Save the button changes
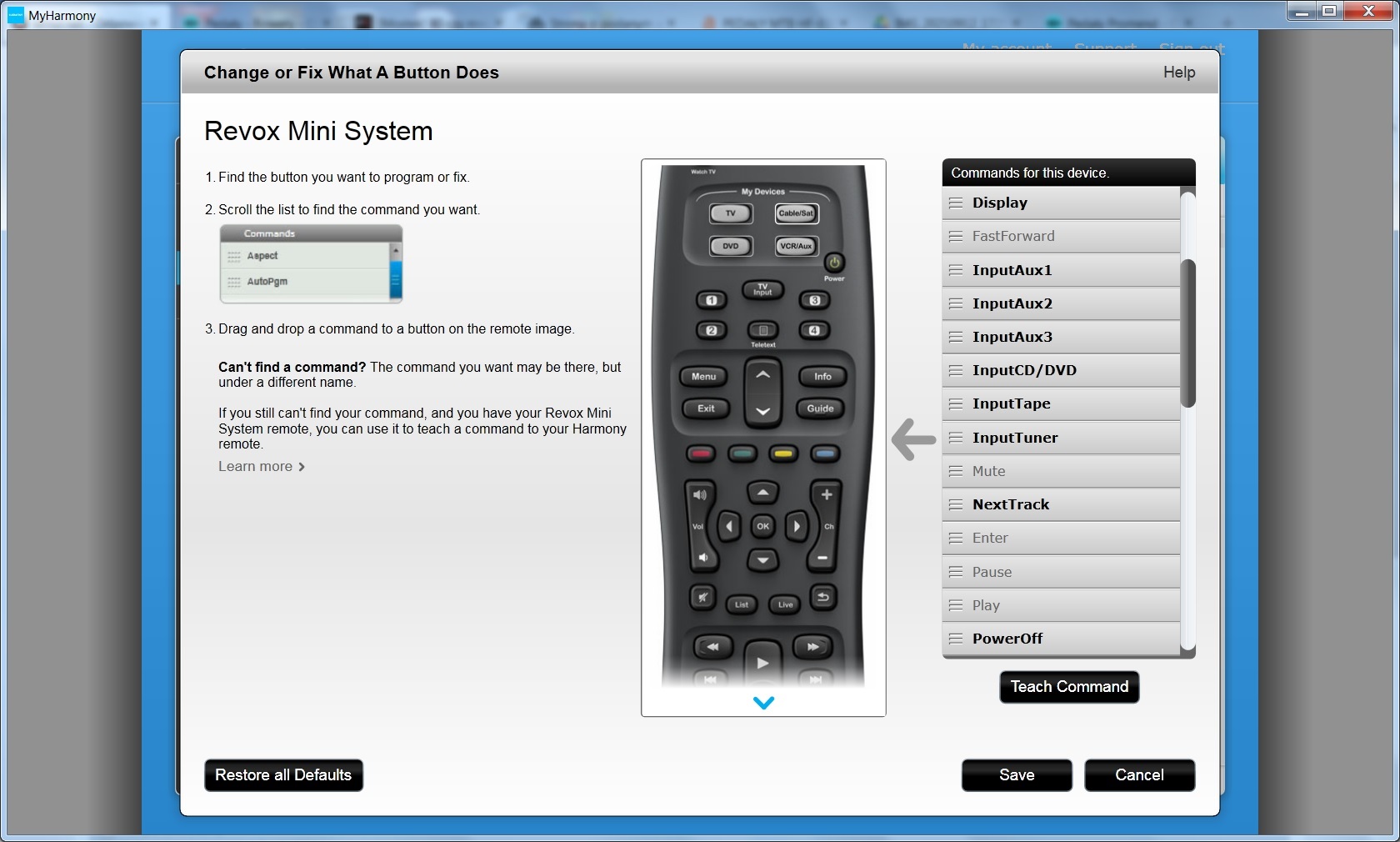Viewport: 1400px width, 842px height. coord(1017,775)
